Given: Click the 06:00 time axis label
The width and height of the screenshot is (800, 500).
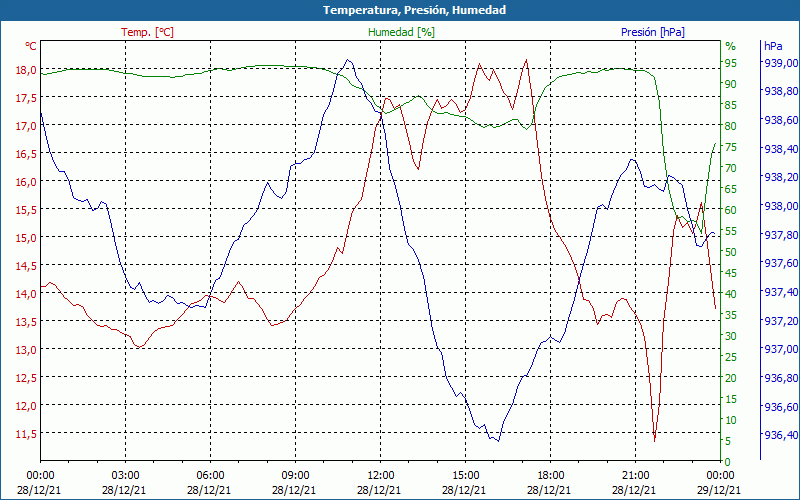Looking at the screenshot, I should pyautogui.click(x=210, y=476).
